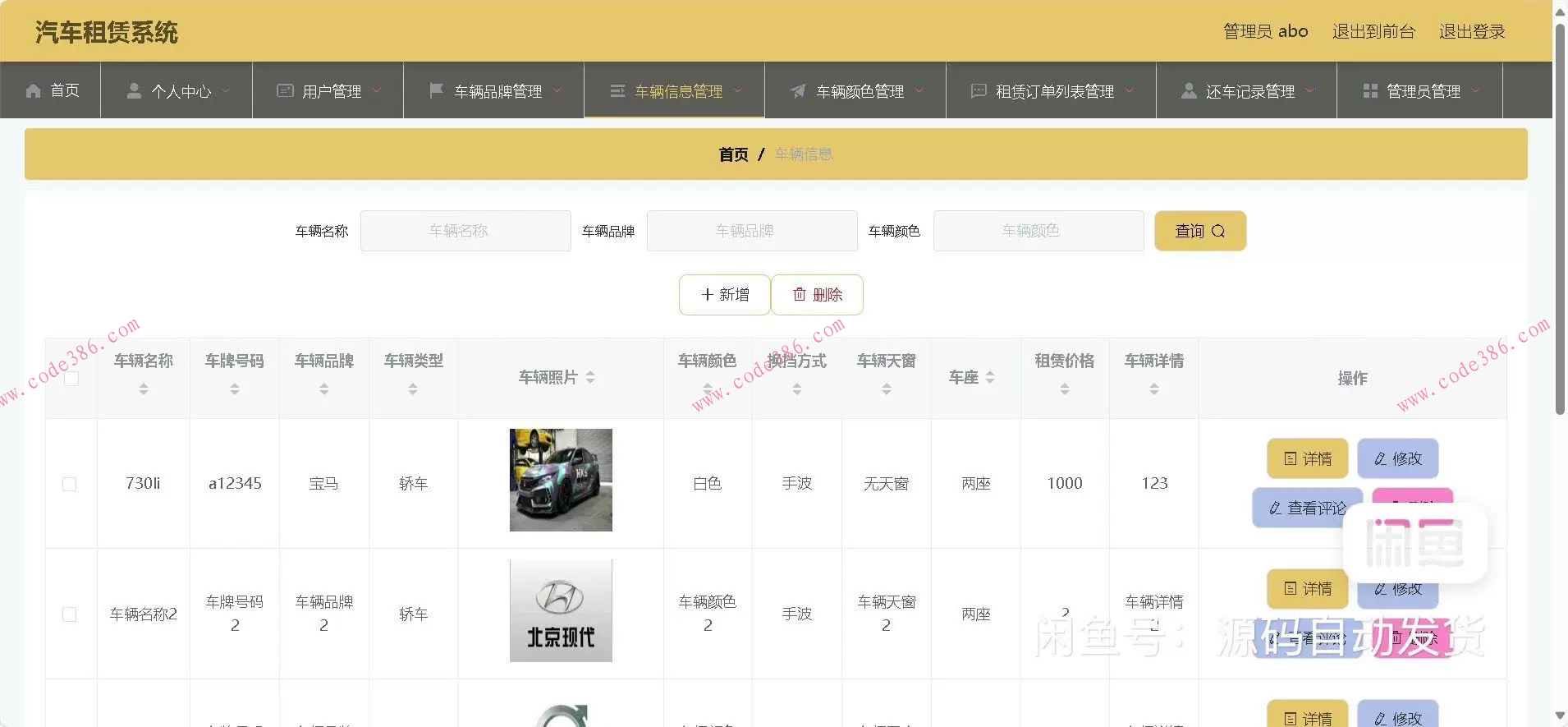Screen dimensions: 1568x727
Task: Toggle the select-all checkbox in table header
Action: (71, 378)
